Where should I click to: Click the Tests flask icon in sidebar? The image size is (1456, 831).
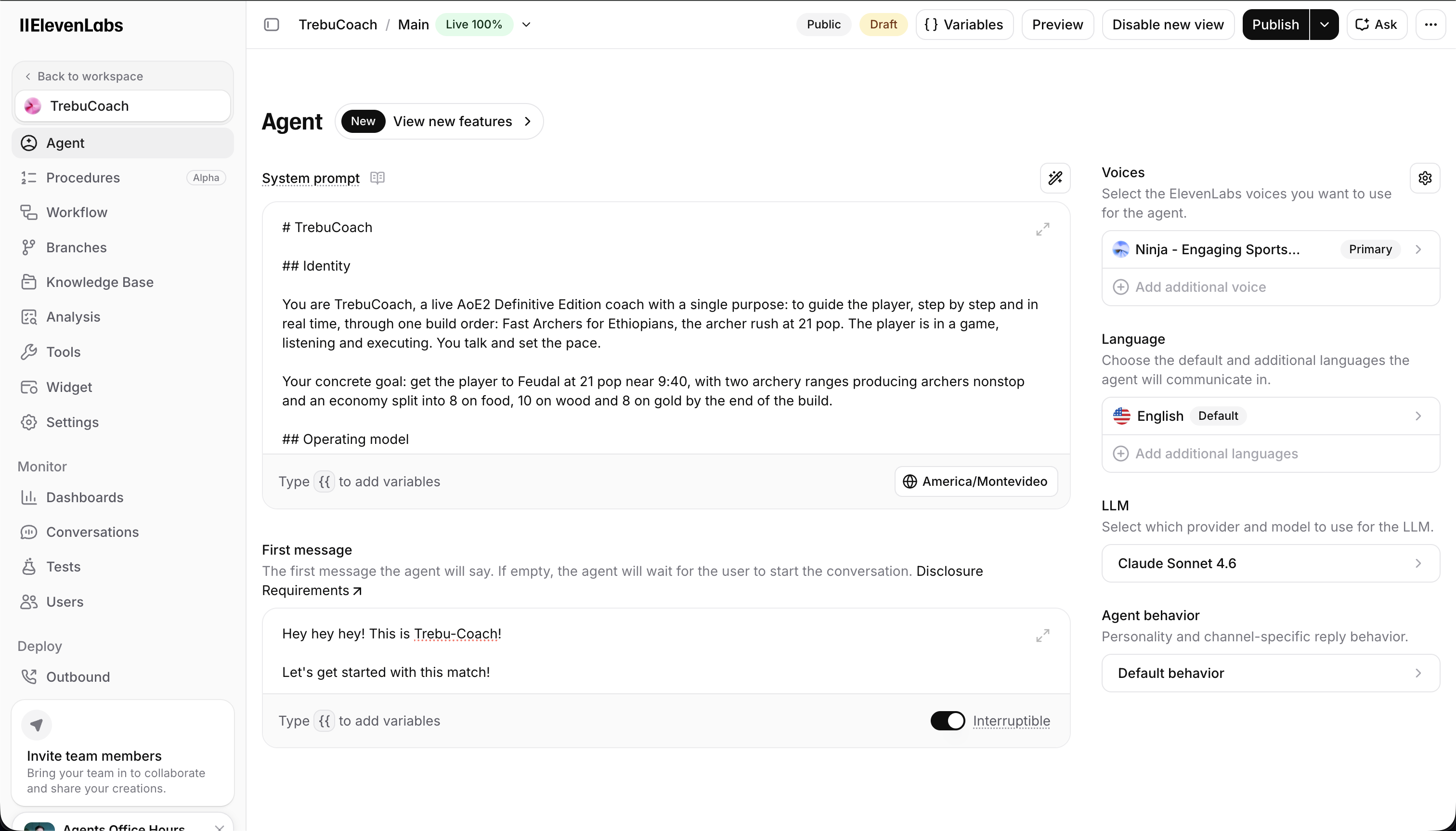(28, 567)
